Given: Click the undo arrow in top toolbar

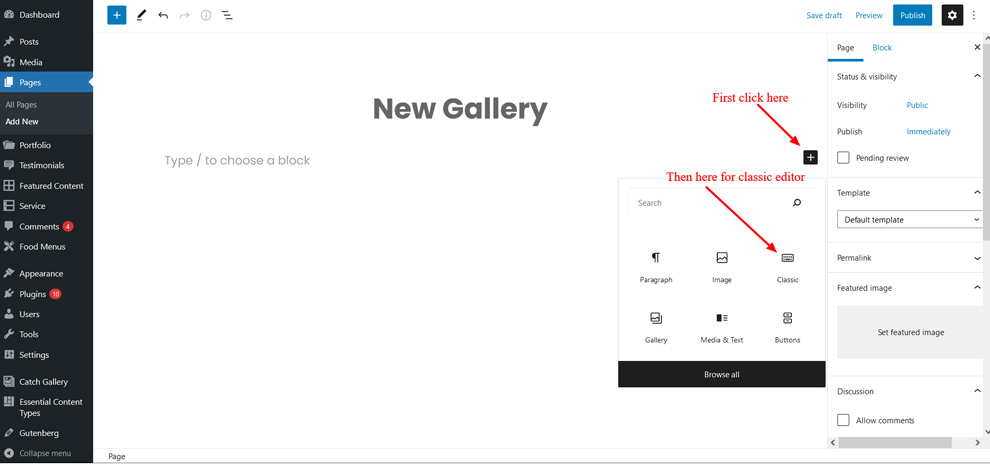Looking at the screenshot, I should tap(163, 15).
